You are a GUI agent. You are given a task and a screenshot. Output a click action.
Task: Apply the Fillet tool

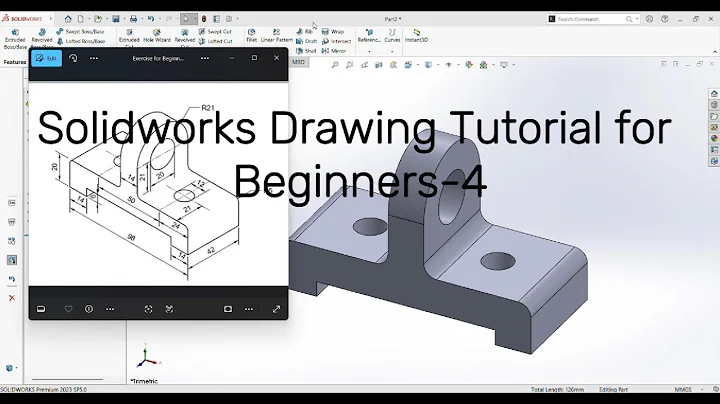pyautogui.click(x=252, y=36)
